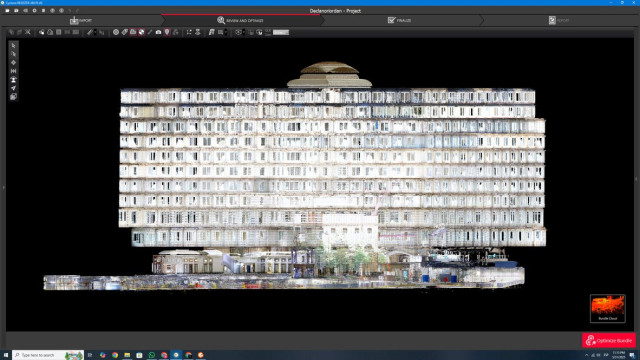640x360 pixels.
Task: Click the first folder icon in top bar
Action: 7,11
